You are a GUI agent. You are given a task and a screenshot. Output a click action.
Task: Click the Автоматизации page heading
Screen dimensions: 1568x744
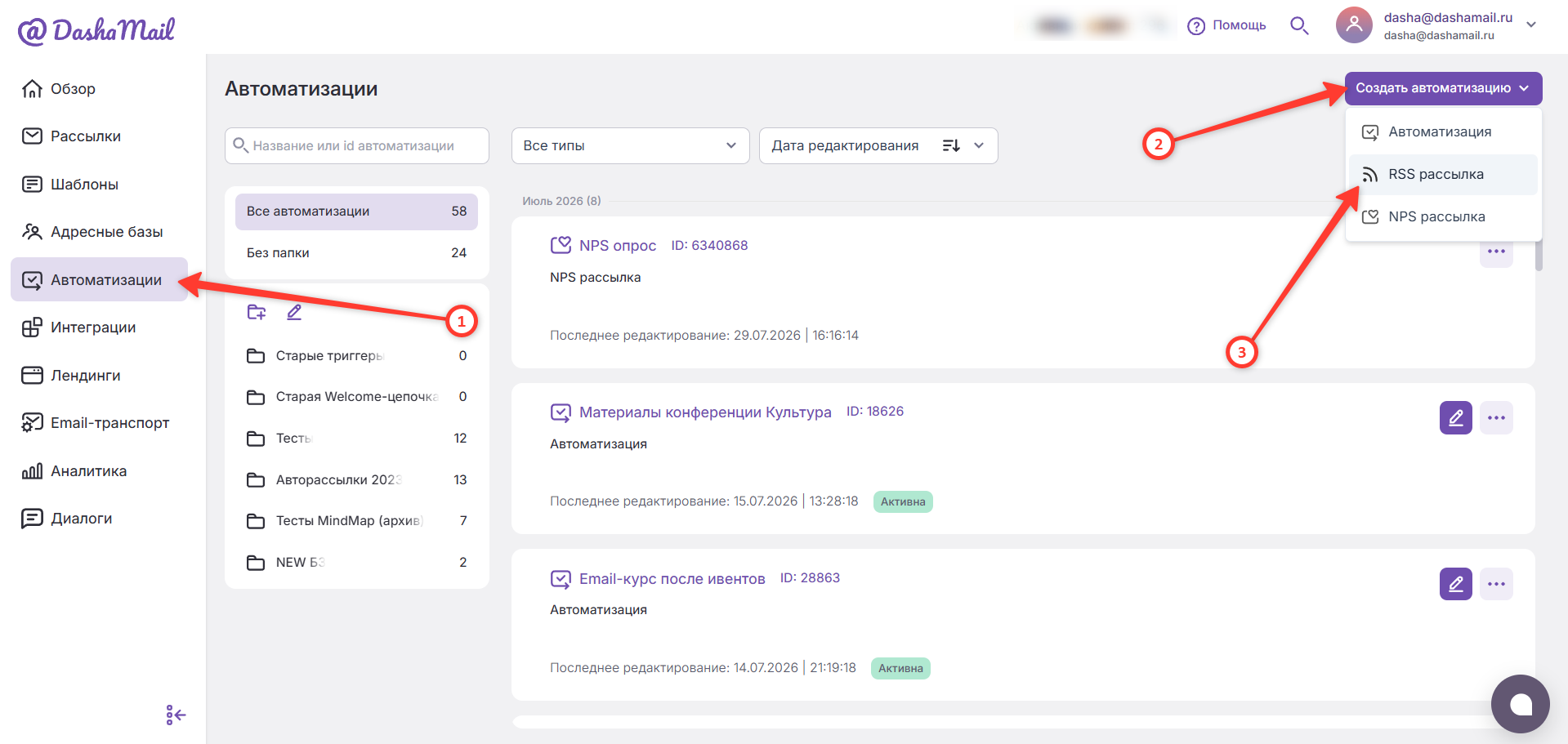[302, 89]
